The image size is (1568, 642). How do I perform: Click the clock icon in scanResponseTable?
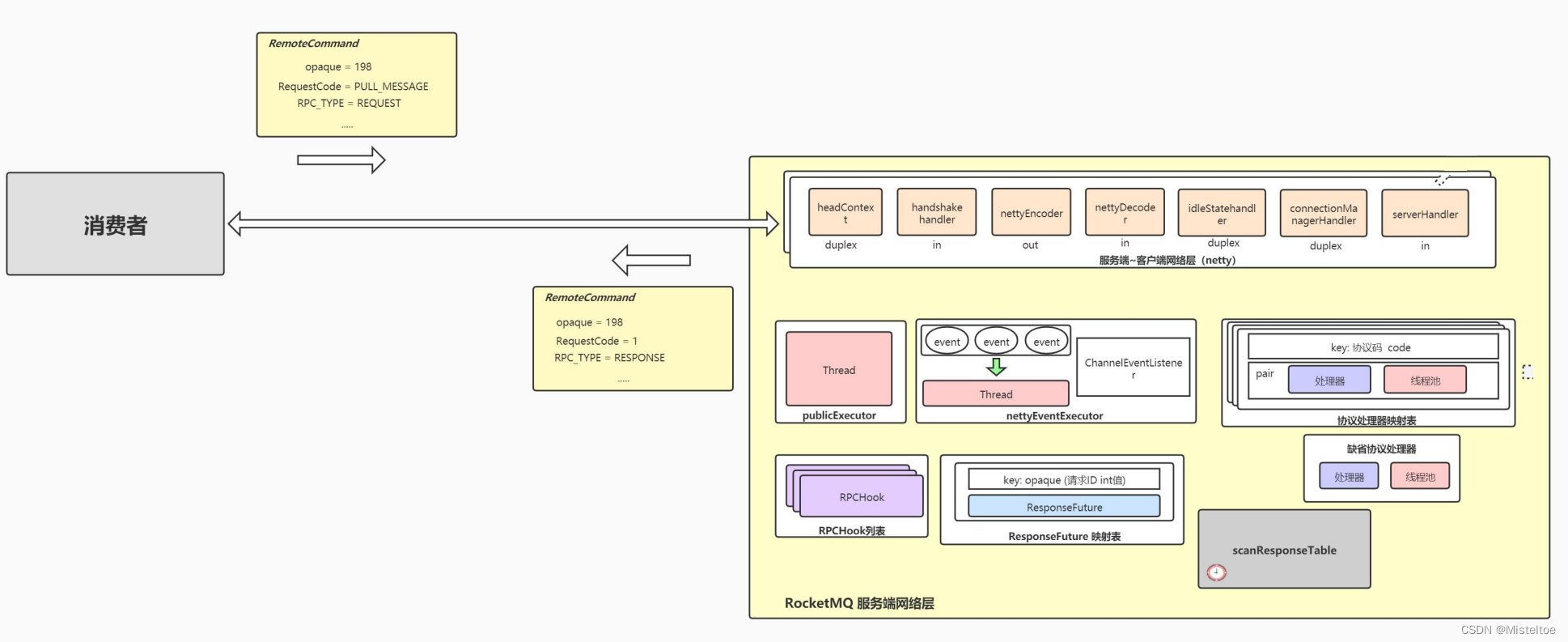(x=1216, y=572)
